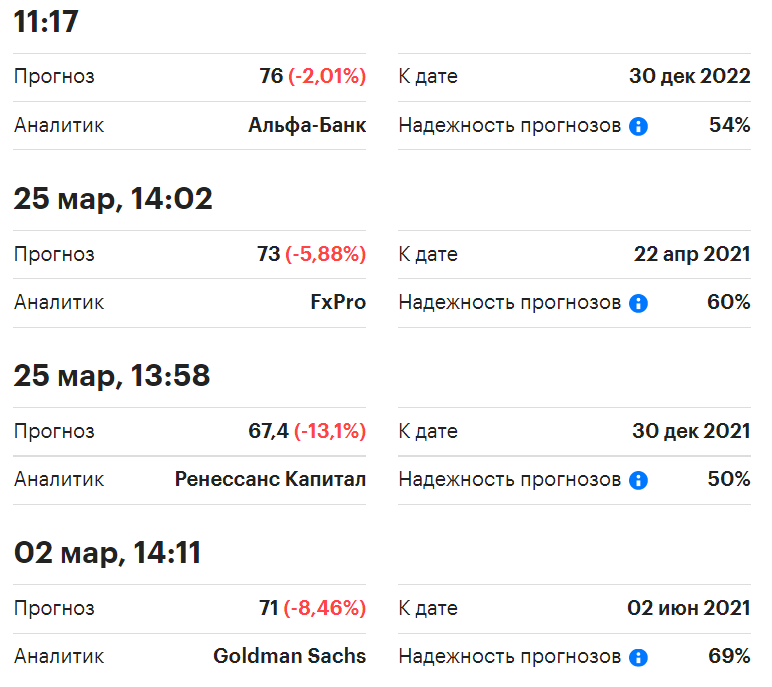Screen dimensions: 772x687
Task: Select the 25 мар, 13:58 heading
Action: click(112, 375)
